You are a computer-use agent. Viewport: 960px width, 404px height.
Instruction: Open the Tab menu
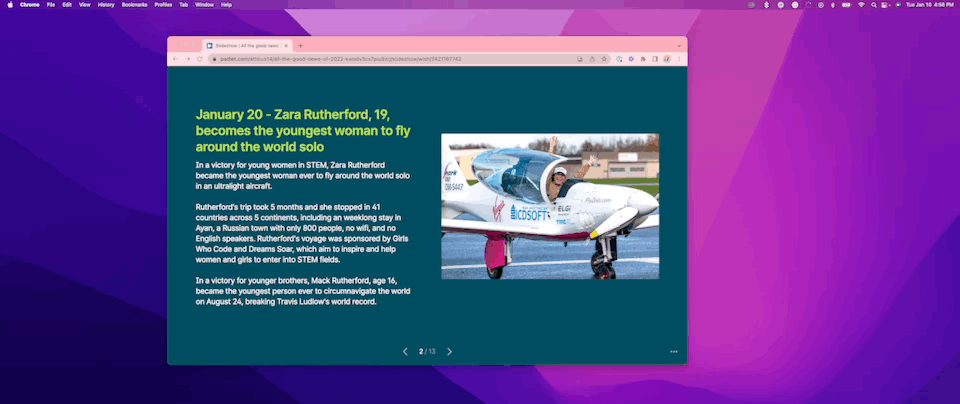[x=184, y=4]
